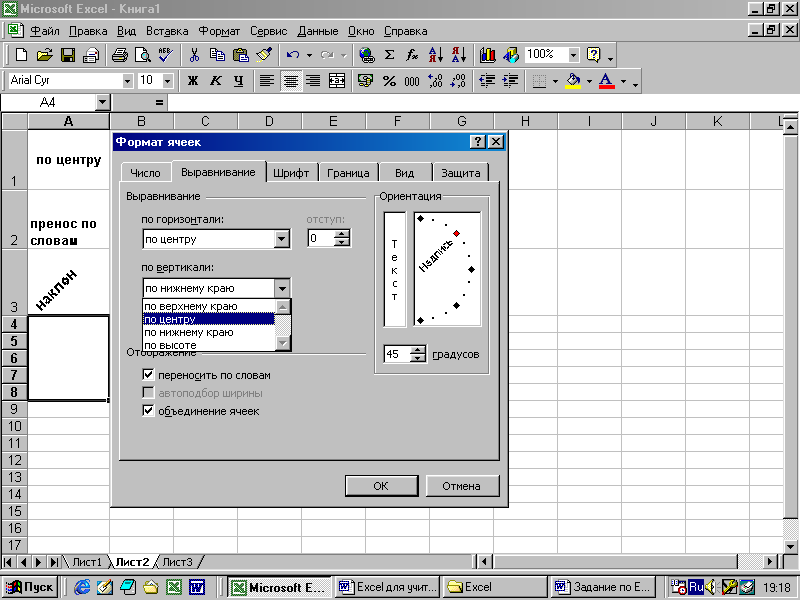Screen dimensions: 800x600
Task: Select 'по центру' in the vertical list
Action: 208,319
